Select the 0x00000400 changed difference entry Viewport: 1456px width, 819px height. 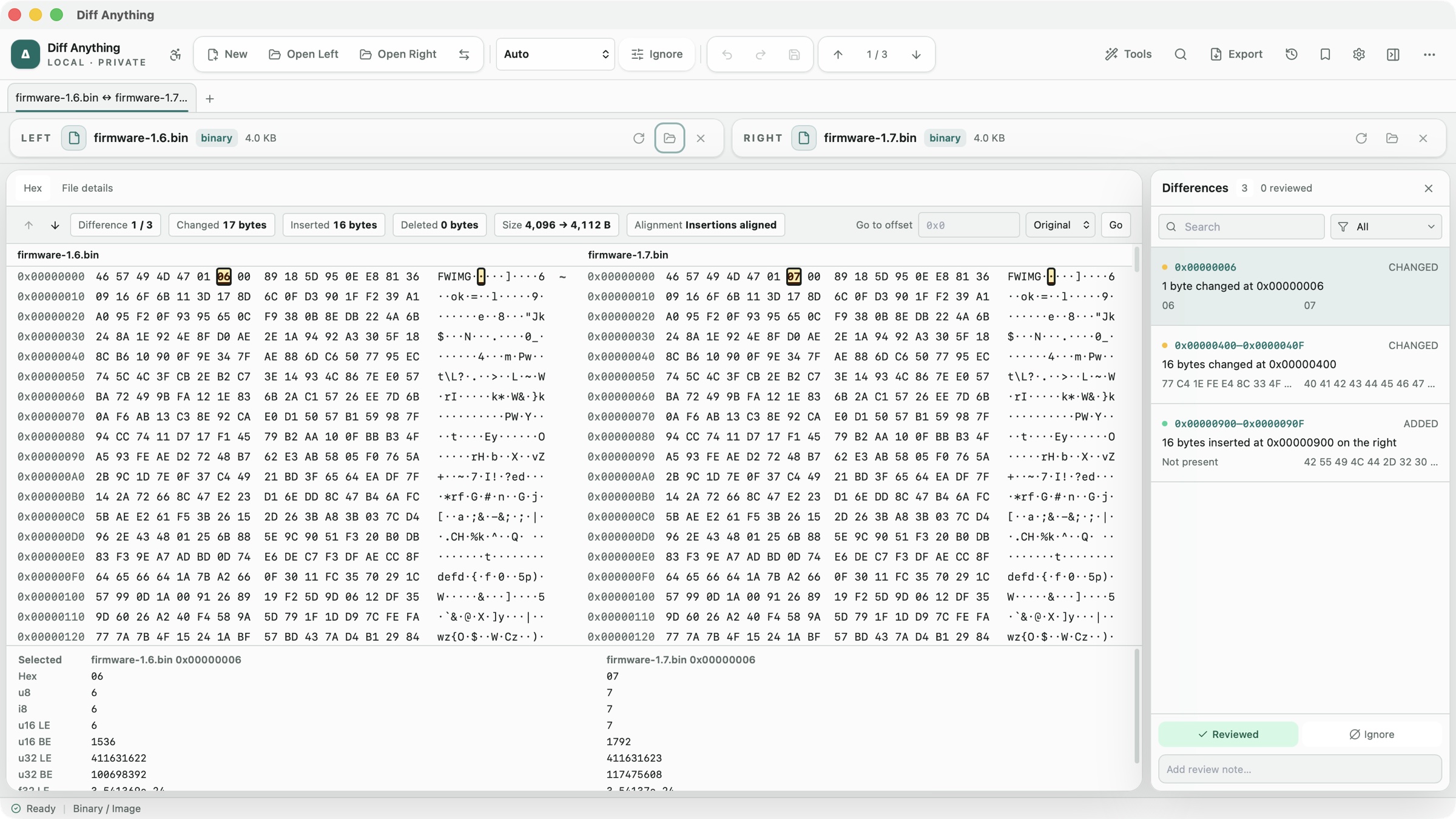[1300, 365]
